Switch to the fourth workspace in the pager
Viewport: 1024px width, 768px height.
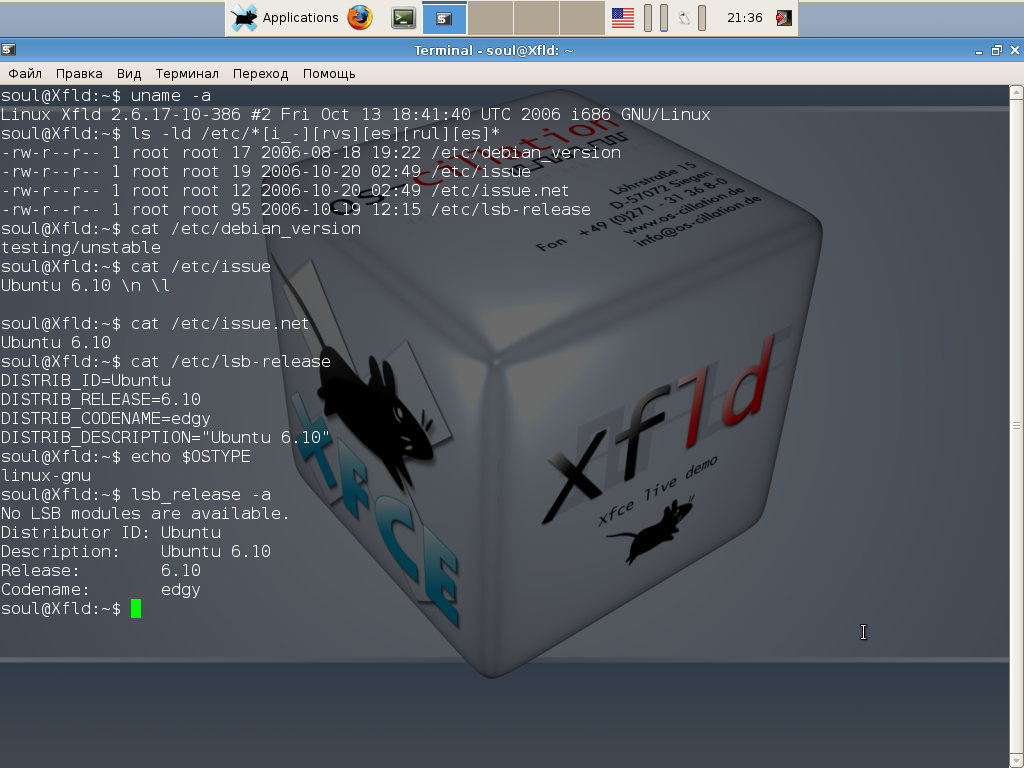click(582, 18)
